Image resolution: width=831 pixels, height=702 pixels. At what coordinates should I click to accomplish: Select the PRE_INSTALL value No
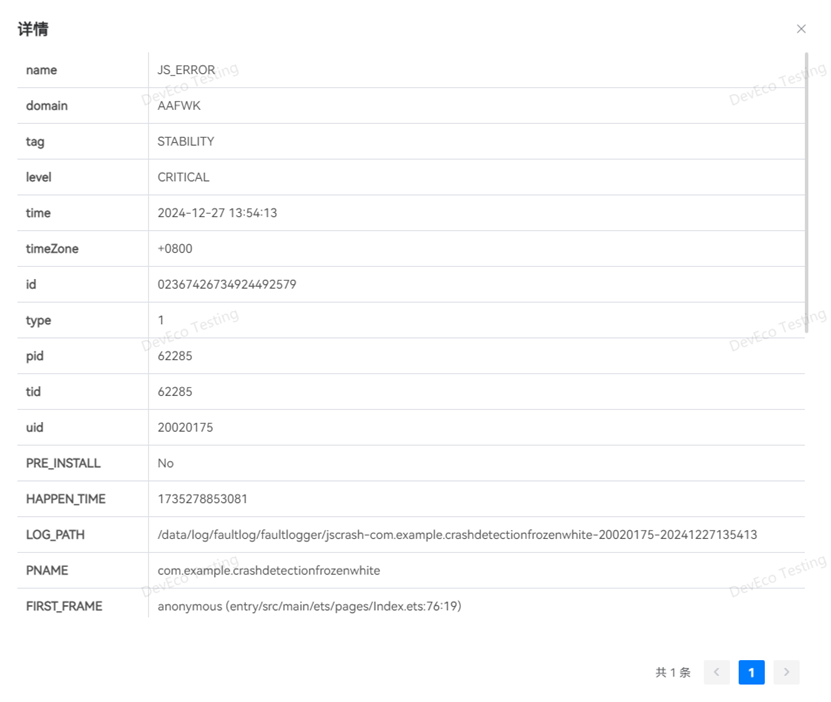pyautogui.click(x=165, y=463)
